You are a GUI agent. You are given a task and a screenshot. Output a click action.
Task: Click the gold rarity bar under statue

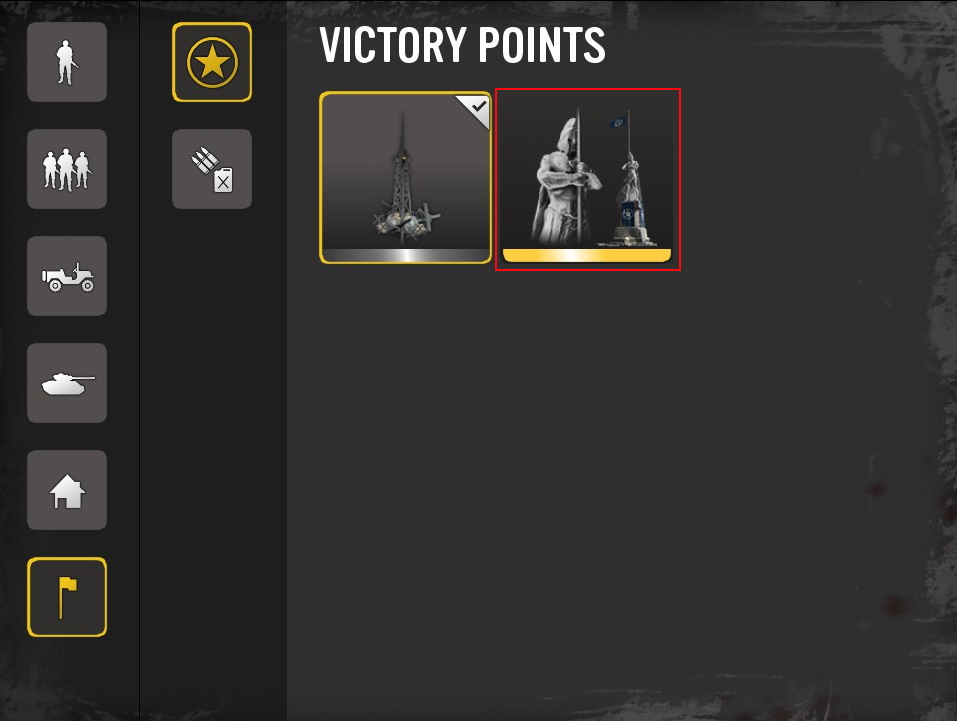tap(587, 255)
